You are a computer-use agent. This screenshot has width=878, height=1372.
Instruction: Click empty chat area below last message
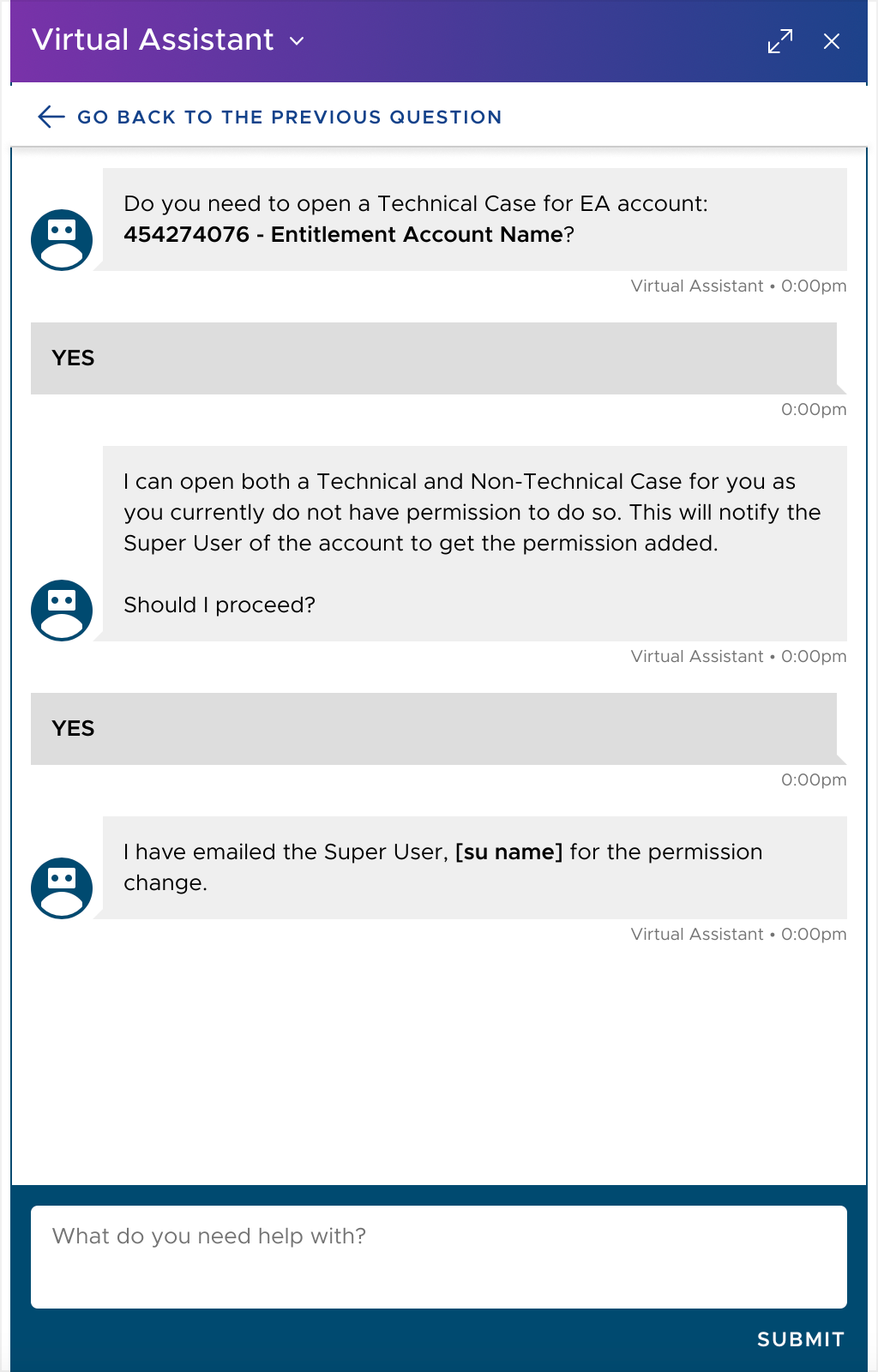439,1063
